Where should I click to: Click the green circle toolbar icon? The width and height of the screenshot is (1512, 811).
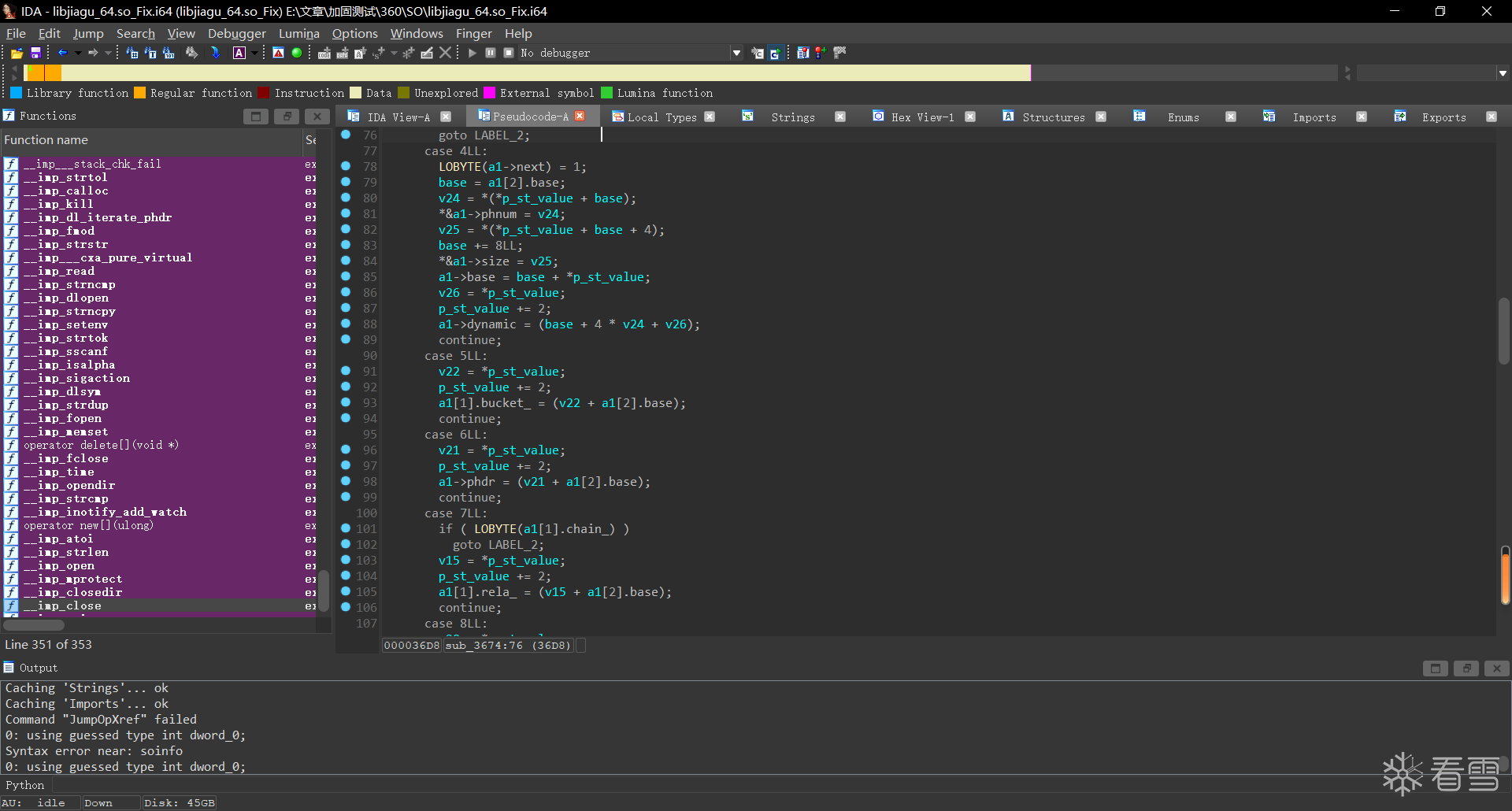[x=297, y=53]
